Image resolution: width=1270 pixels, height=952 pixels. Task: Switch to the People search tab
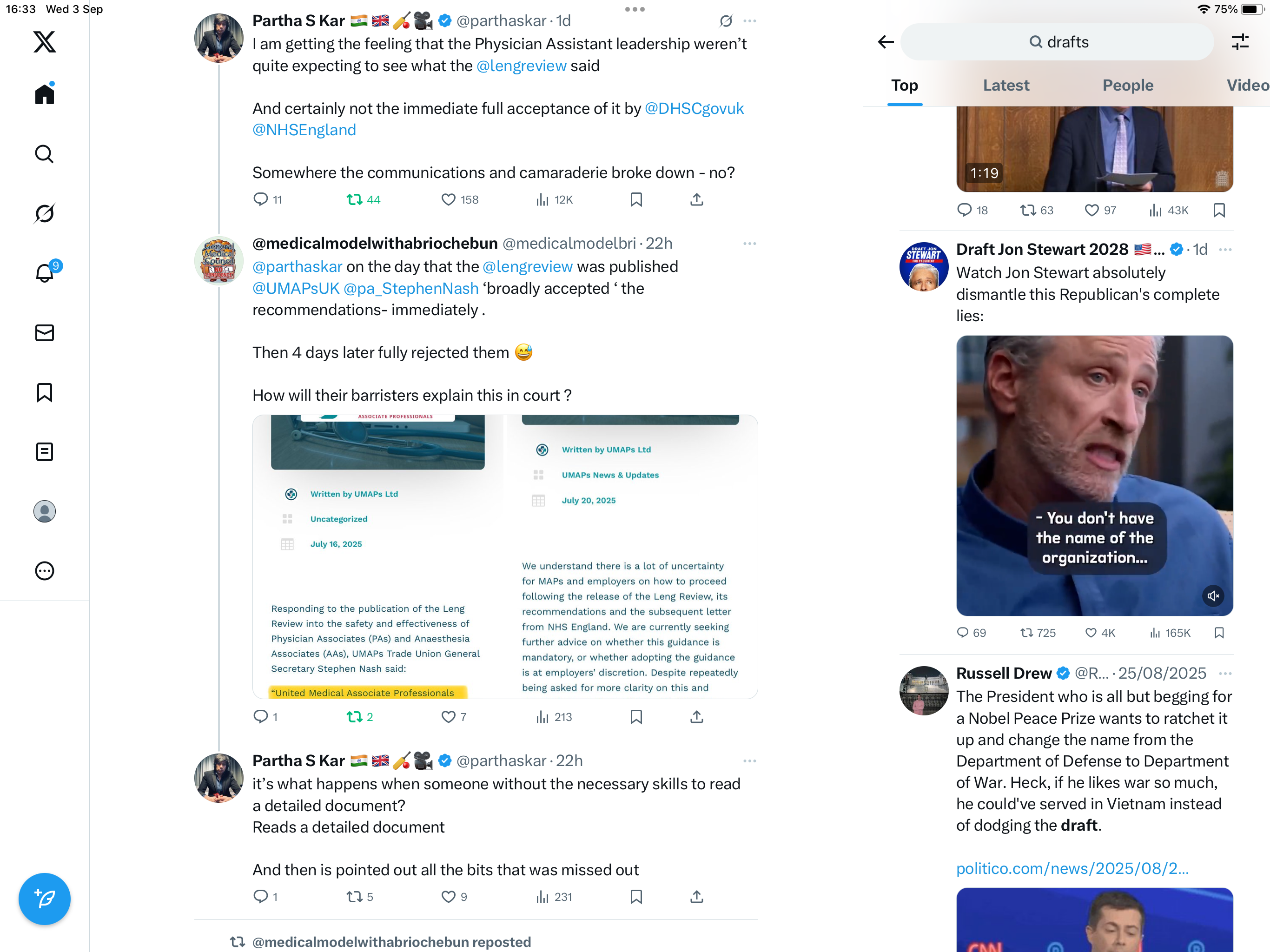click(x=1128, y=86)
